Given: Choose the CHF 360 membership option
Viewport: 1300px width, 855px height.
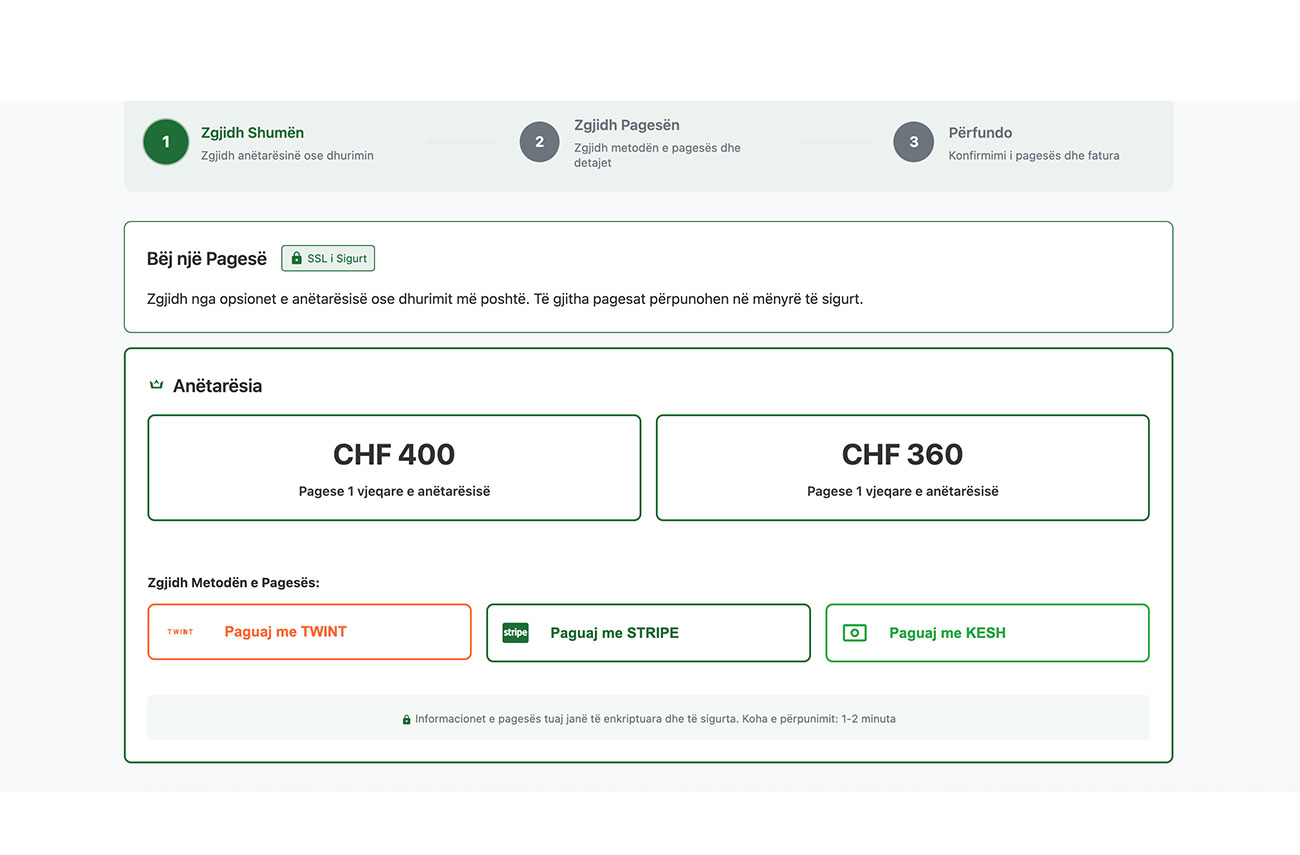Looking at the screenshot, I should [x=902, y=468].
